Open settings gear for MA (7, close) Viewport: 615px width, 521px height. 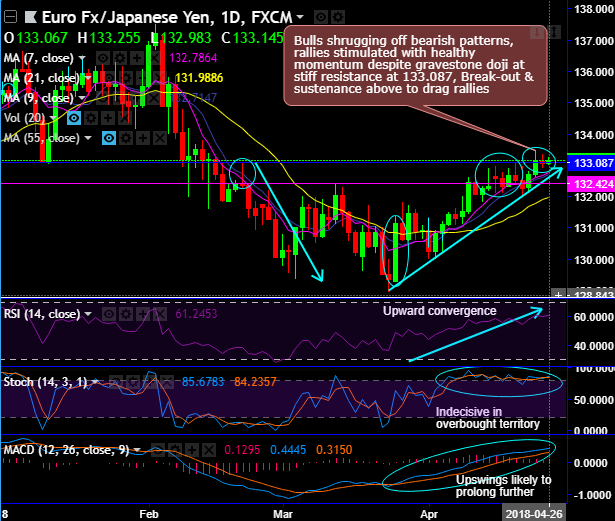point(120,58)
